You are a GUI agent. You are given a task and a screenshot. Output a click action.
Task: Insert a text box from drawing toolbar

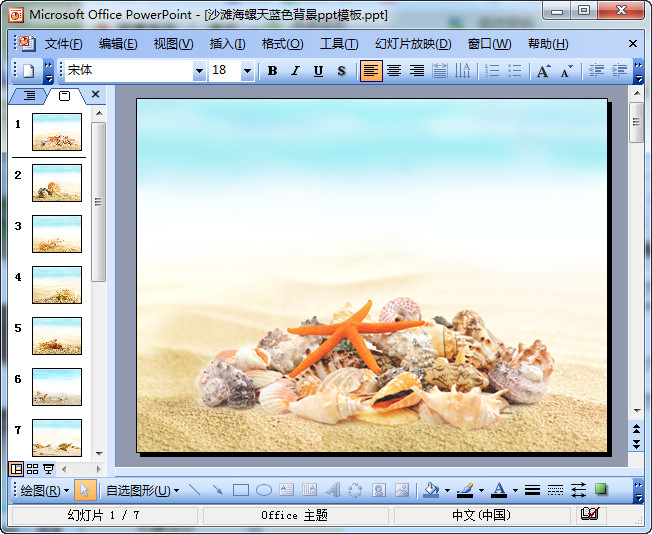point(286,490)
